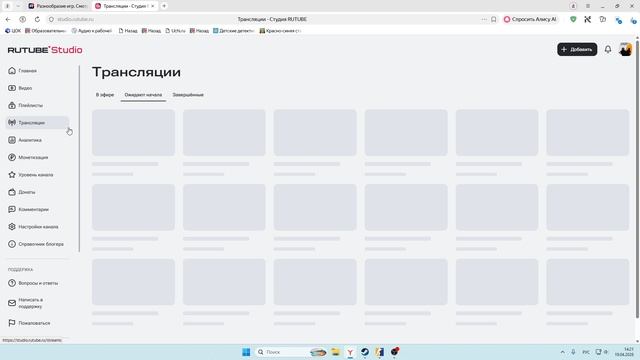Open Образовательные bookmark
The height and width of the screenshot is (360, 640).
pos(45,31)
